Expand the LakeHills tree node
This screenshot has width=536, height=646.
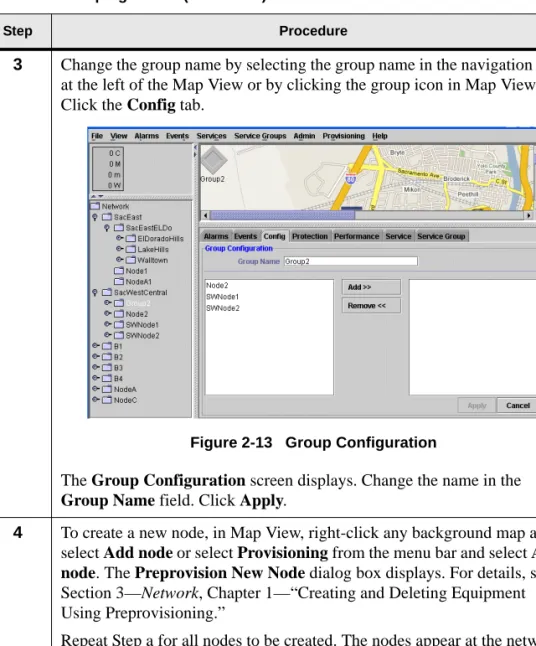point(119,249)
